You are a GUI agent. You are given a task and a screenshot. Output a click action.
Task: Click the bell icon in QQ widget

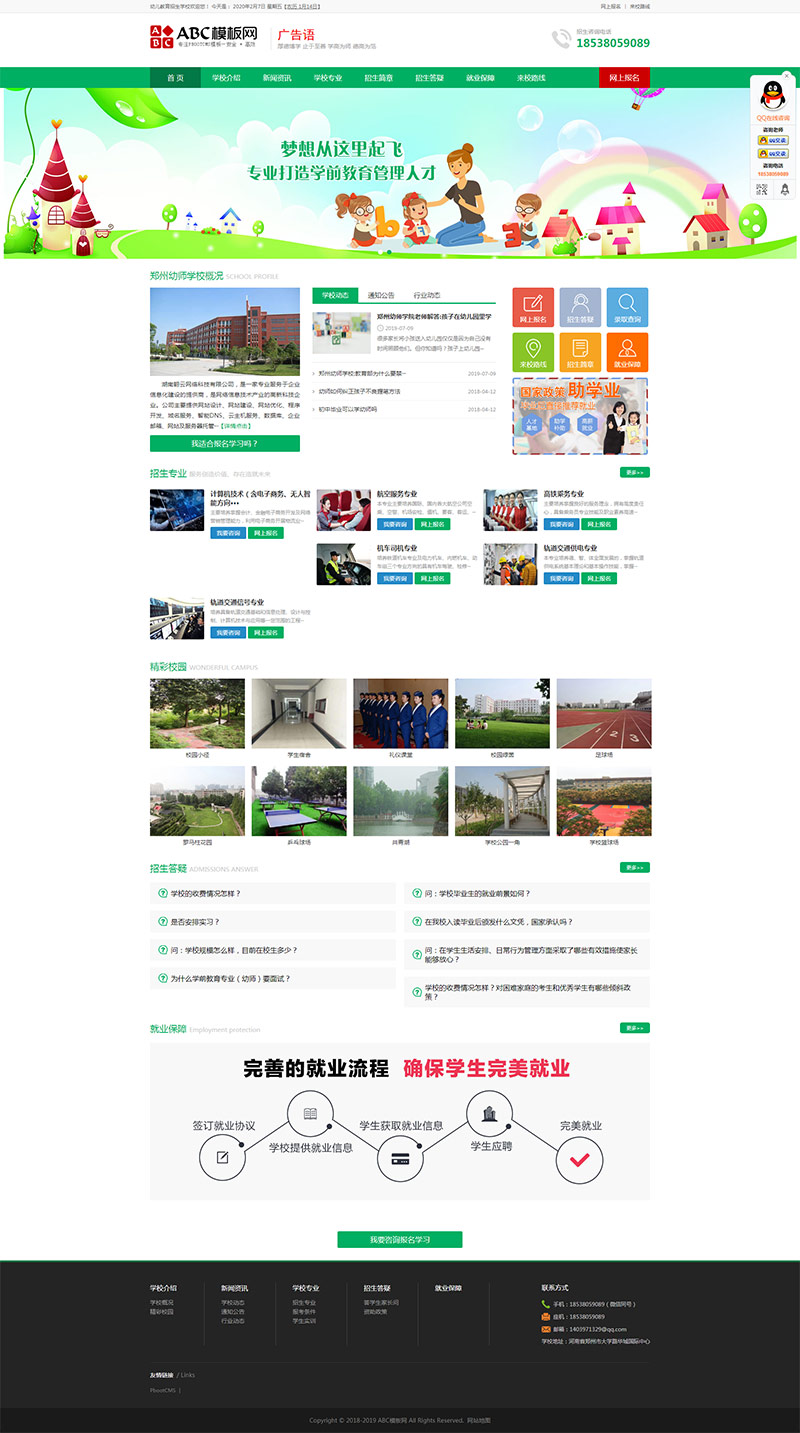(785, 189)
